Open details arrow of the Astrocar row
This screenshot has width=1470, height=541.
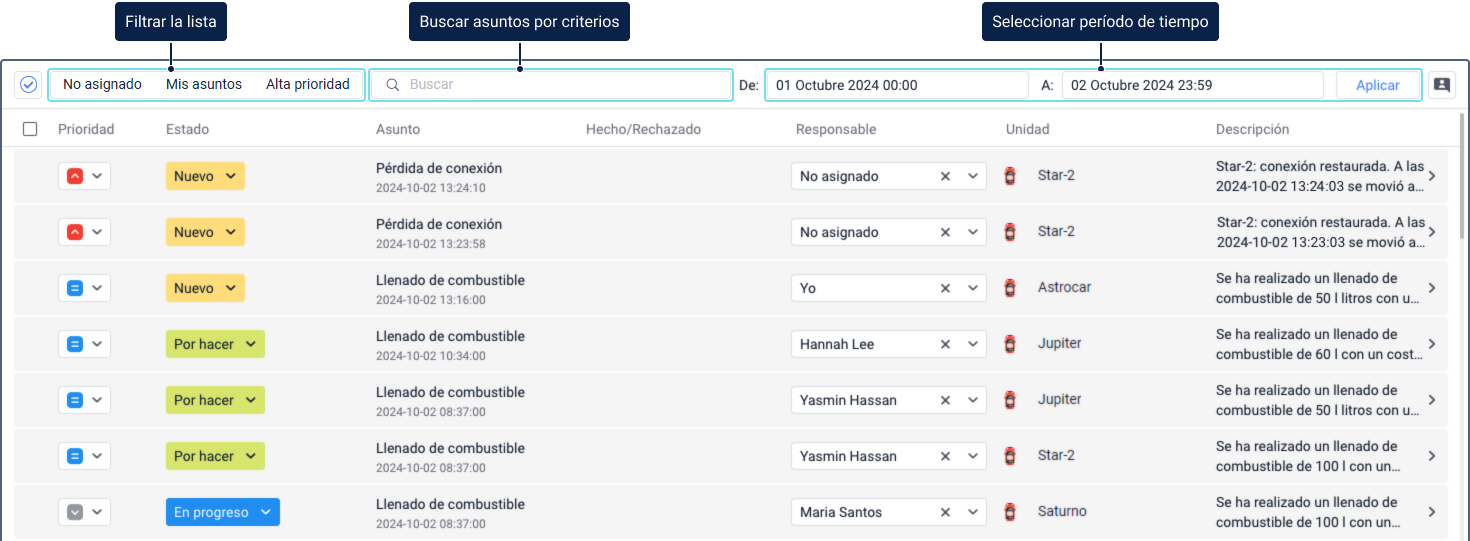(x=1432, y=288)
